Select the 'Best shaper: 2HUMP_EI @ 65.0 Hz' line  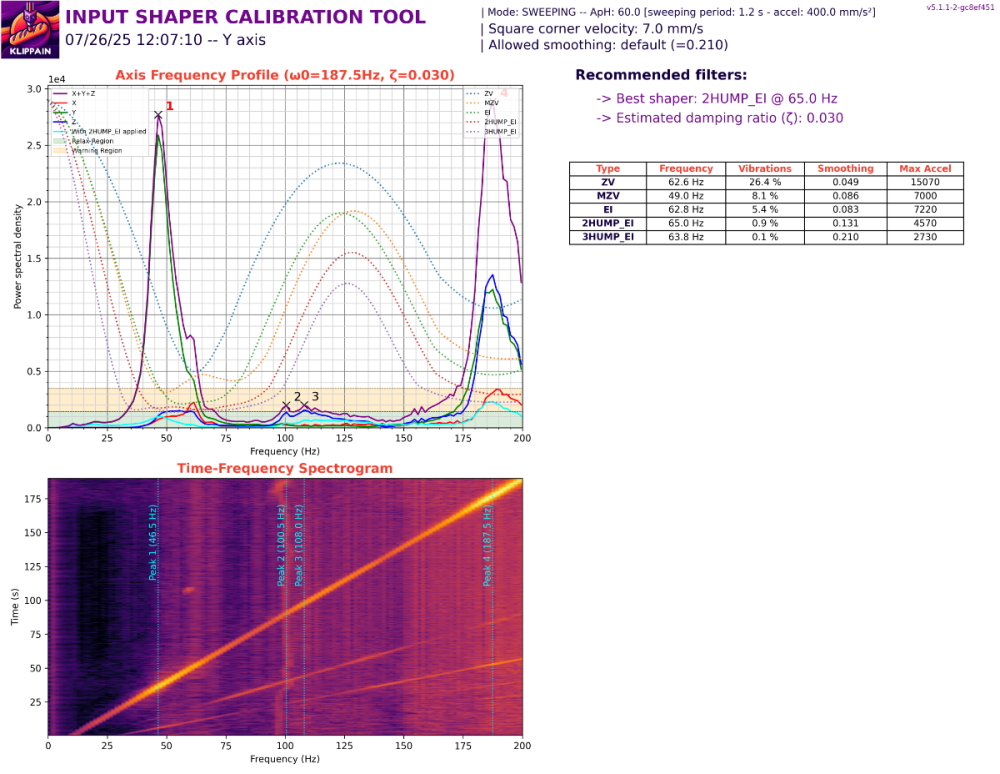(x=717, y=98)
